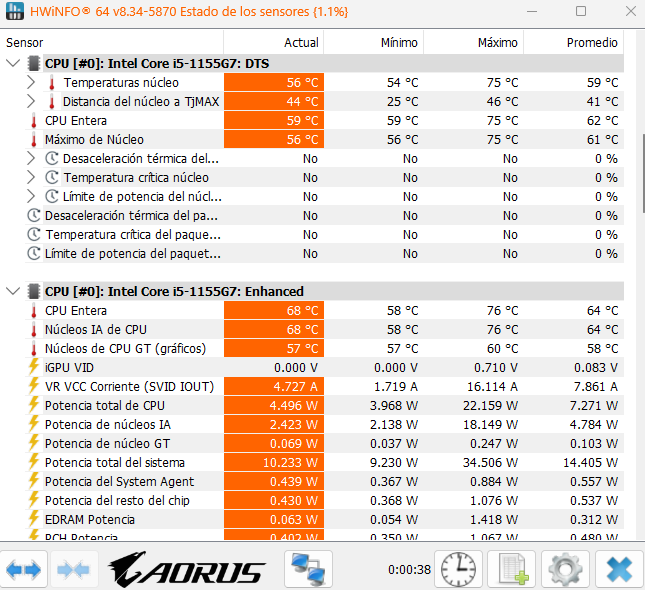Click lightning icon beside VR VCC Corriente
The height and width of the screenshot is (590, 645).
click(x=34, y=386)
